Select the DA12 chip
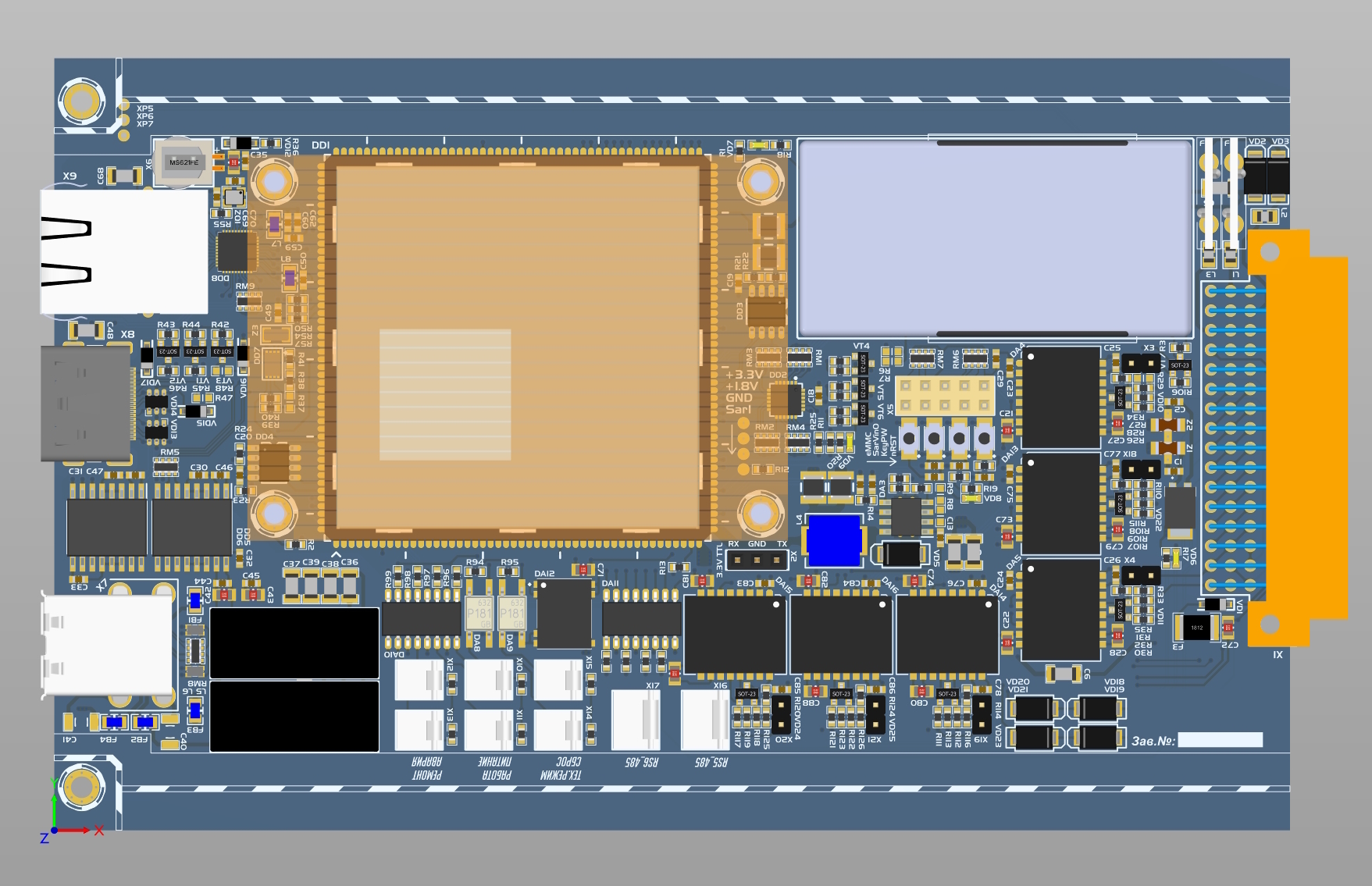 coord(564,614)
